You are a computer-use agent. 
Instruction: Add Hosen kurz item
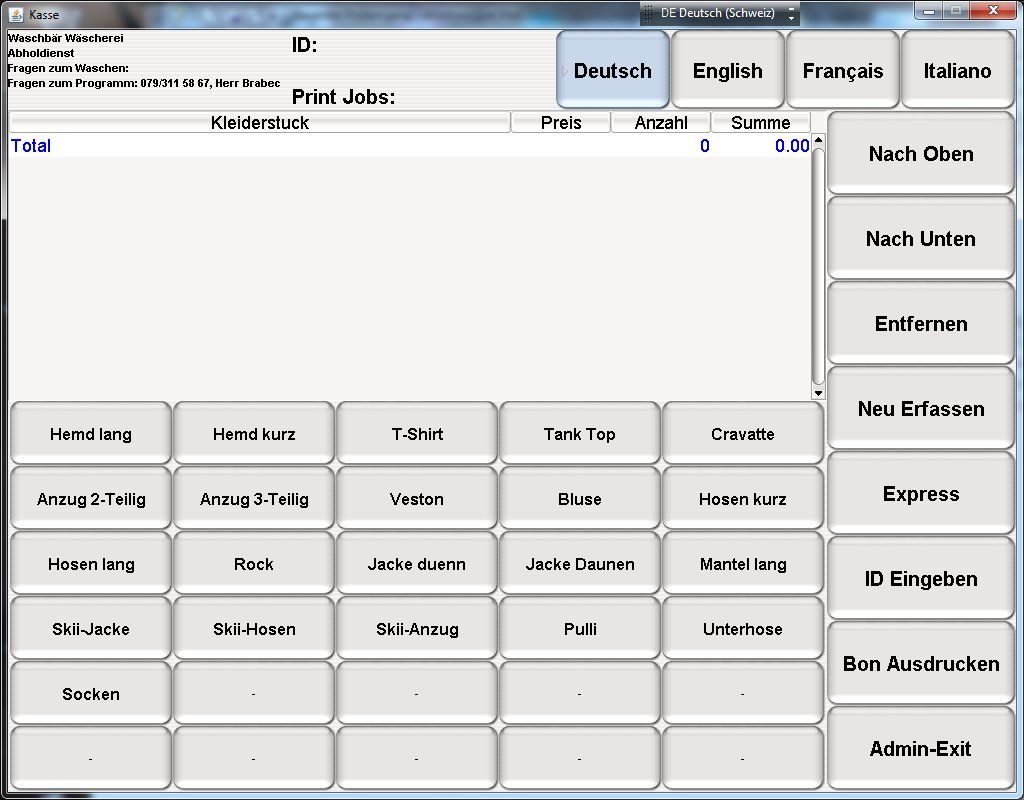point(743,499)
